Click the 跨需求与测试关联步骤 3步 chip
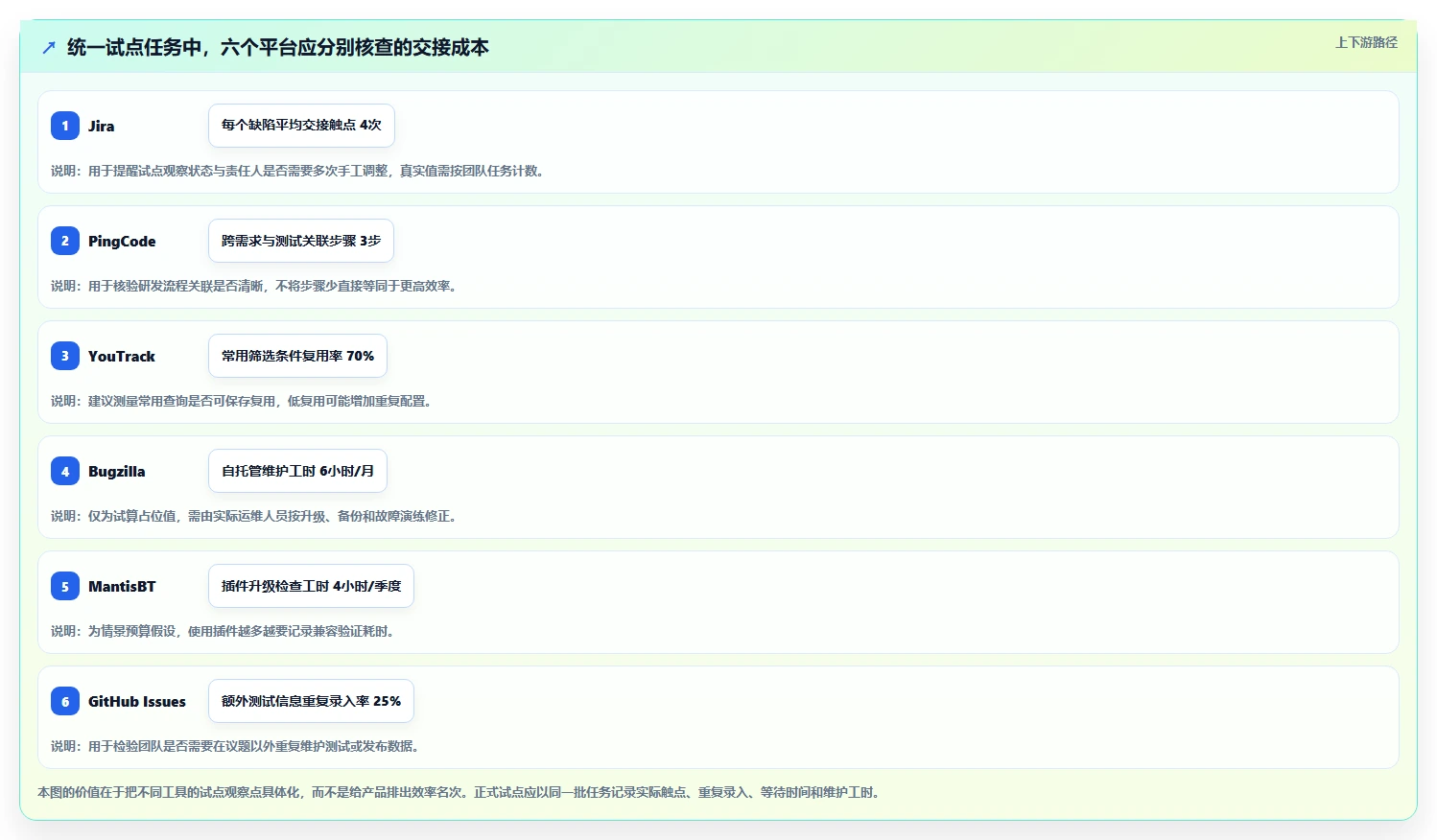The image size is (1437, 840). [x=301, y=241]
